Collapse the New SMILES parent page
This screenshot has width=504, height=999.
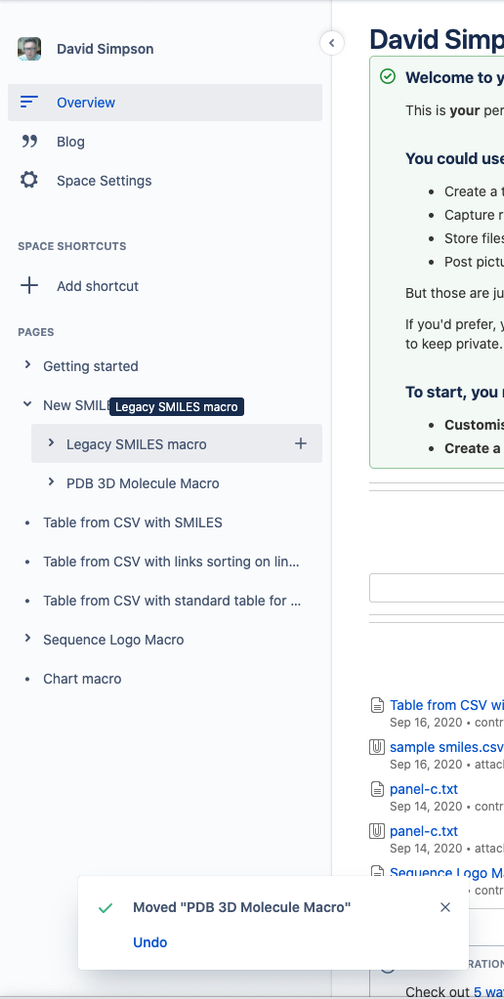tap(27, 404)
